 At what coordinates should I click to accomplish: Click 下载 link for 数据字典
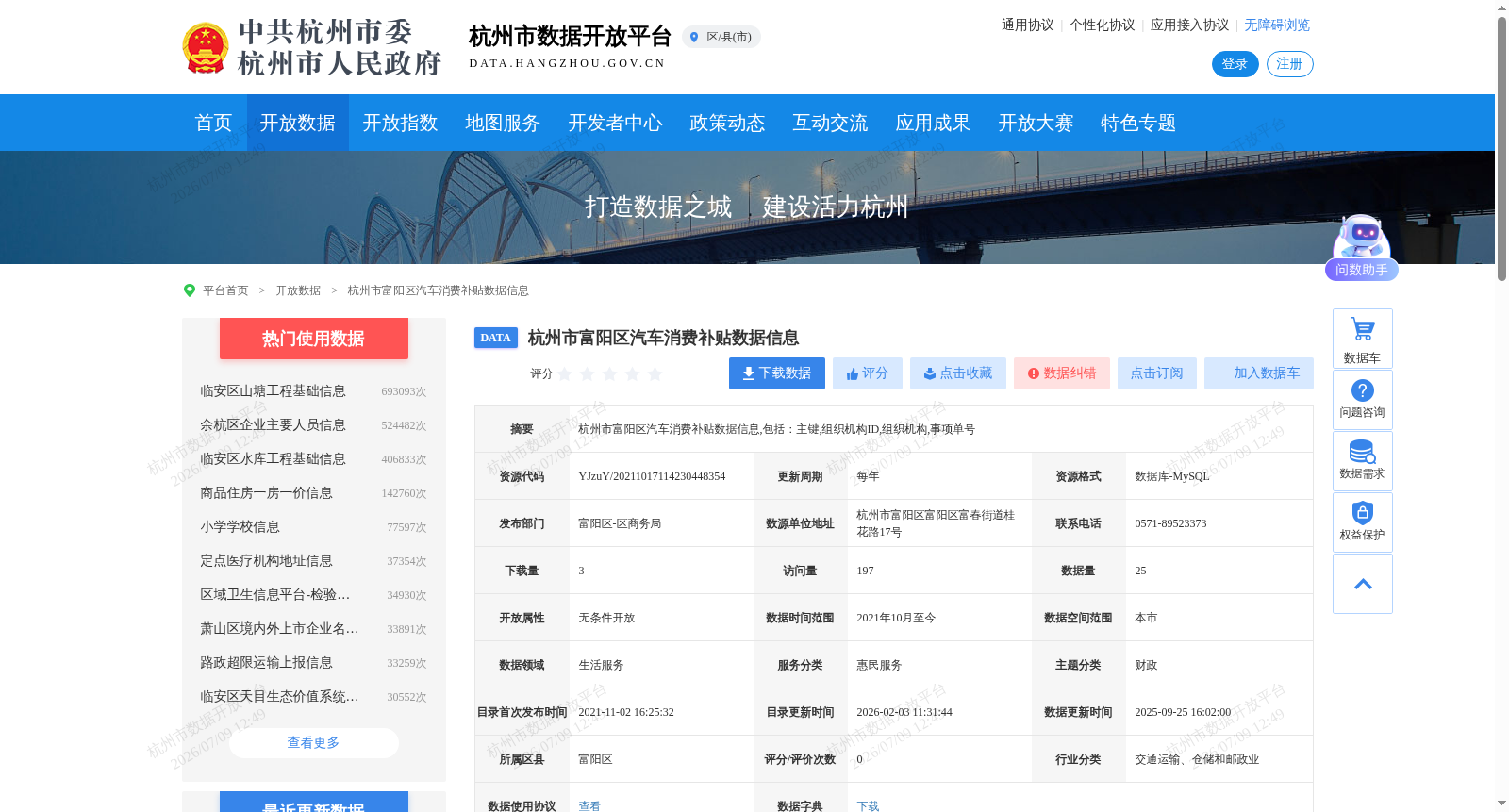(x=868, y=806)
